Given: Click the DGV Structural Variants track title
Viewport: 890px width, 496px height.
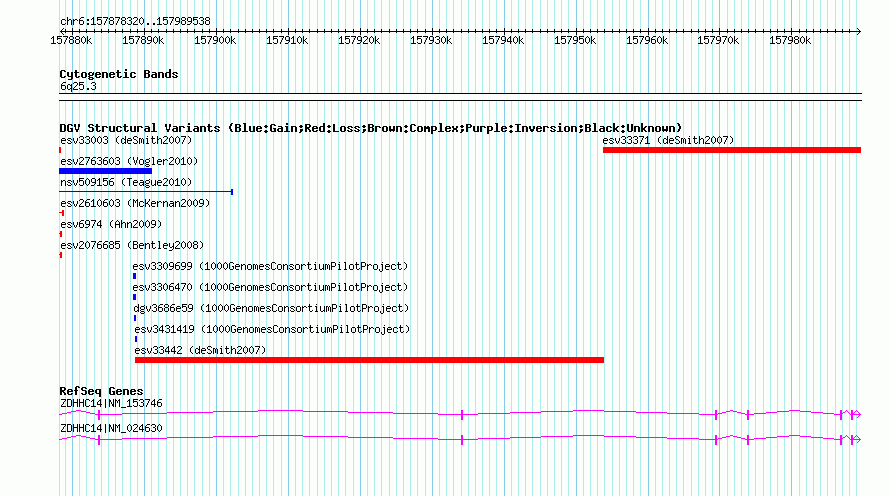Looking at the screenshot, I should [x=371, y=128].
